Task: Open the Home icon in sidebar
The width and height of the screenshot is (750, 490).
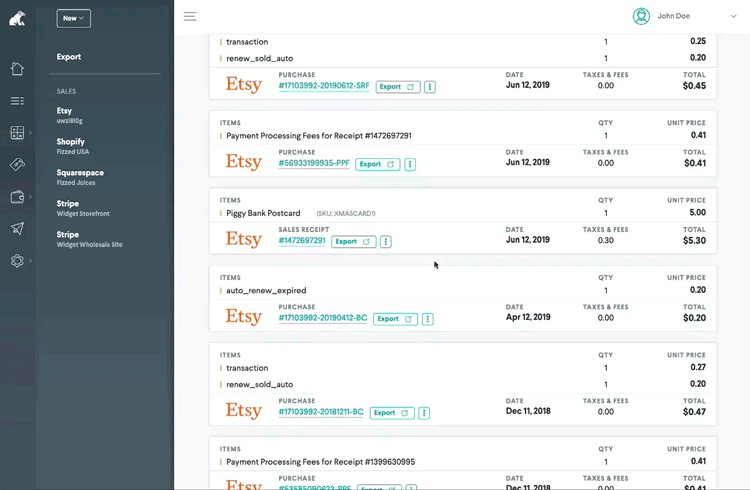Action: click(x=17, y=69)
